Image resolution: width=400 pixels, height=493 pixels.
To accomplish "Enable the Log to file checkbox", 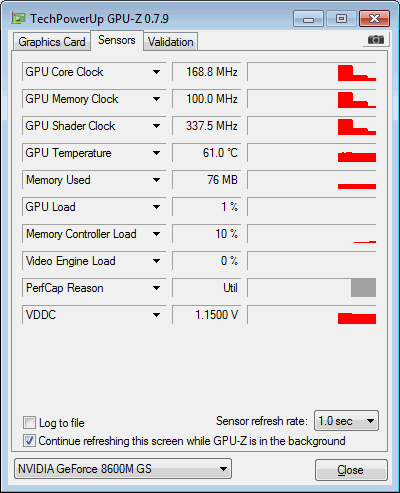I will pyautogui.click(x=29, y=423).
